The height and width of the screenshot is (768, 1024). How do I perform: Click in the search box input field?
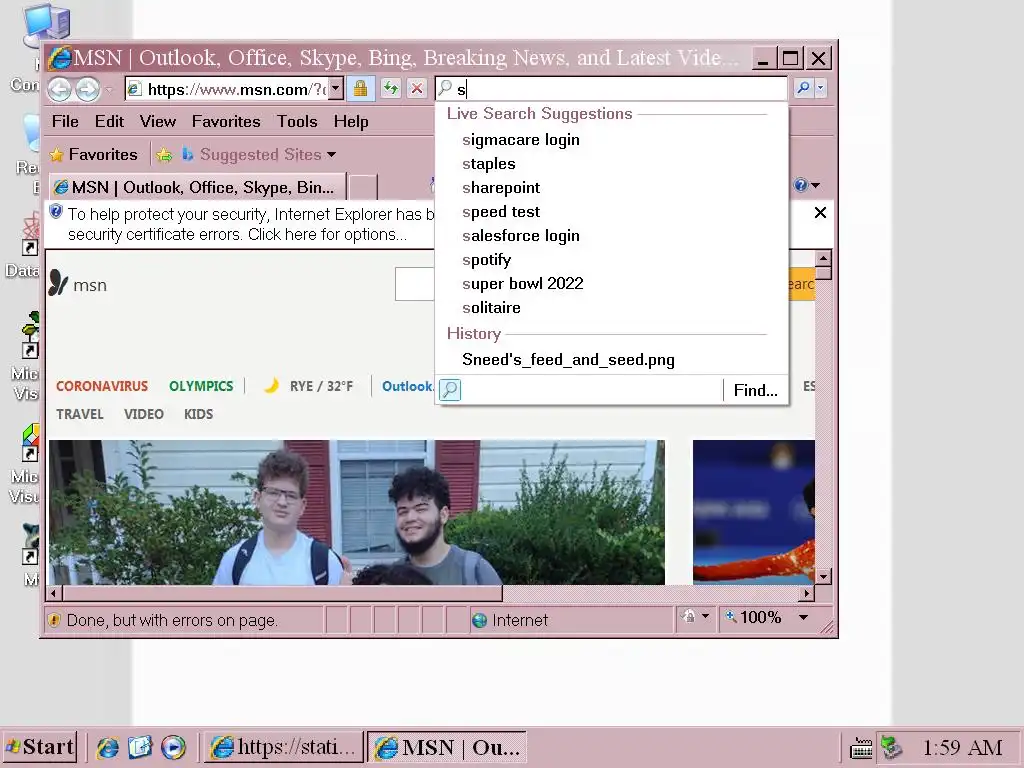(x=611, y=89)
